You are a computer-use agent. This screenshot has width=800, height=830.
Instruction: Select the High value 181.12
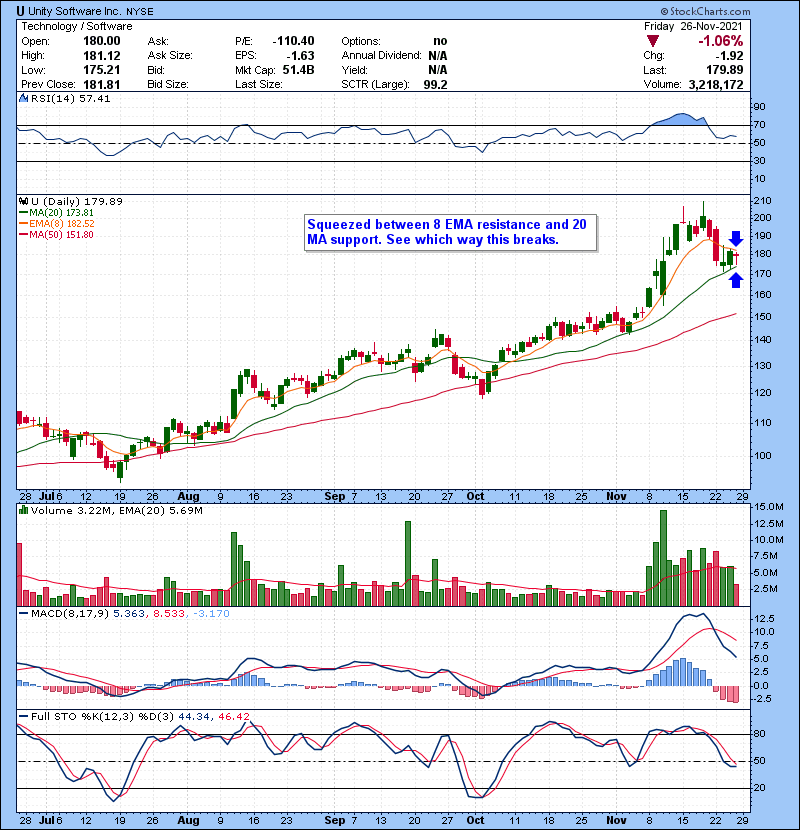(x=102, y=56)
